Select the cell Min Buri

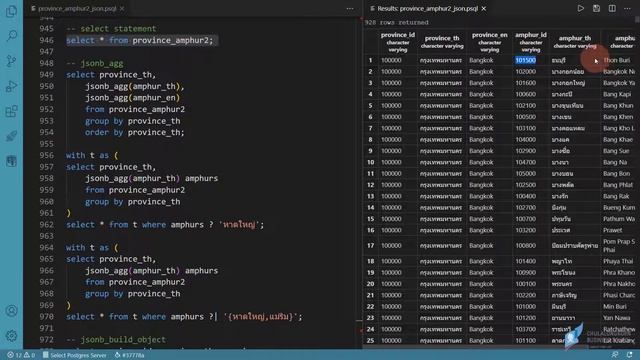(614, 307)
